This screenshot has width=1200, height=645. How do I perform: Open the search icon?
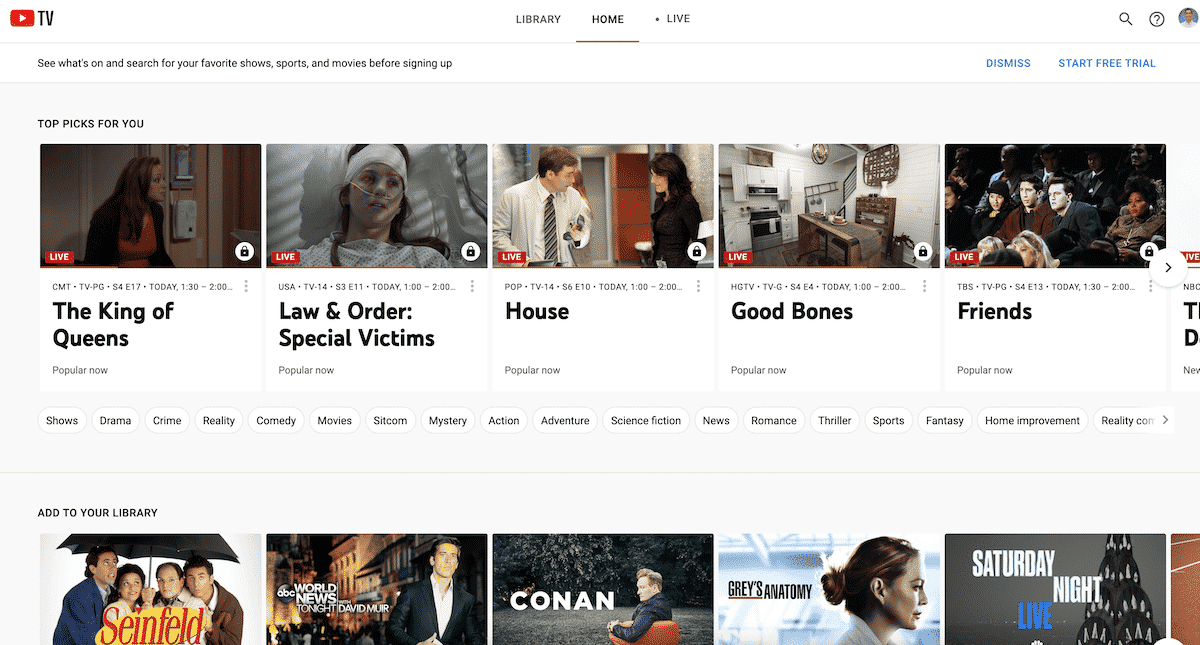1126,19
